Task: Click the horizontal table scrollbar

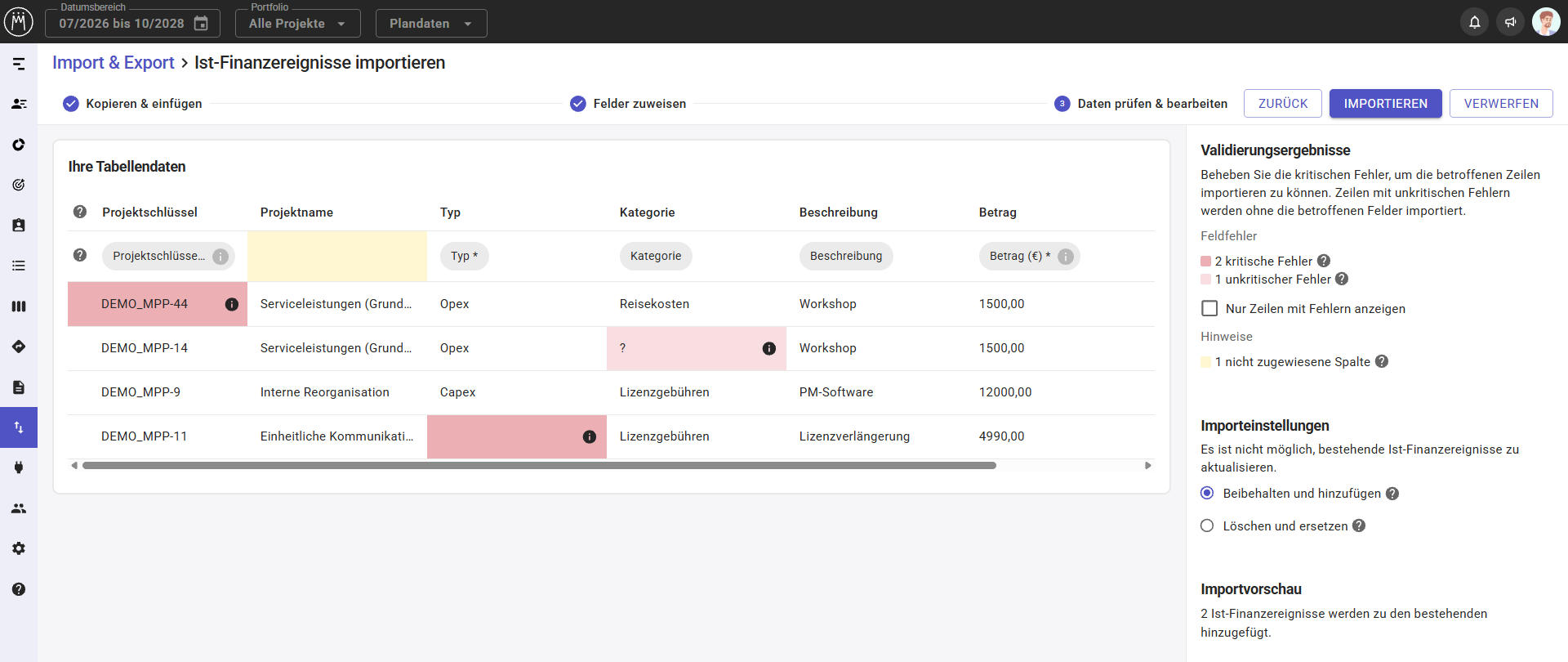Action: coord(539,465)
